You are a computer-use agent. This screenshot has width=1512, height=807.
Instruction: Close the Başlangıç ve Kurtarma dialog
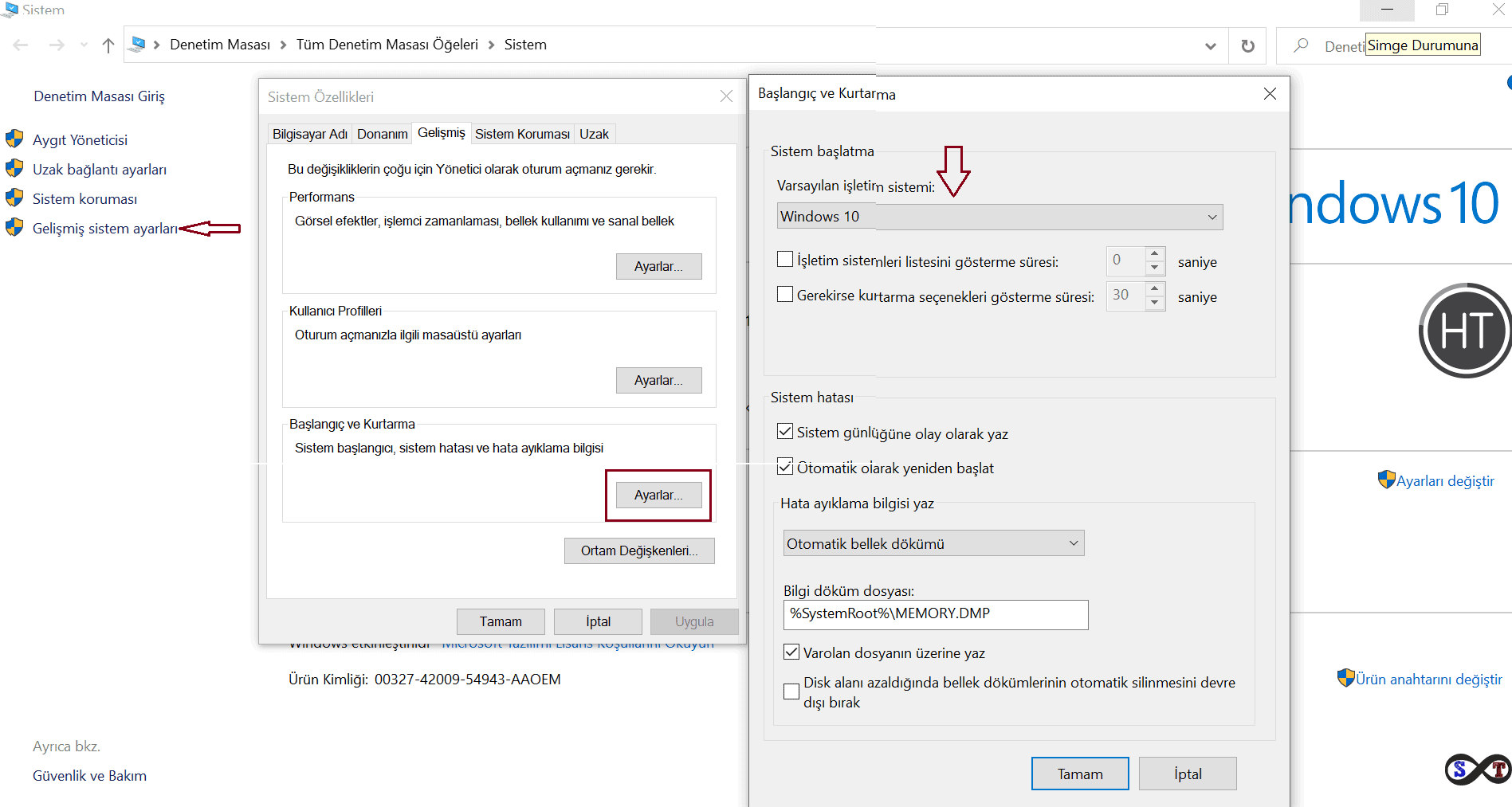pos(1270,94)
